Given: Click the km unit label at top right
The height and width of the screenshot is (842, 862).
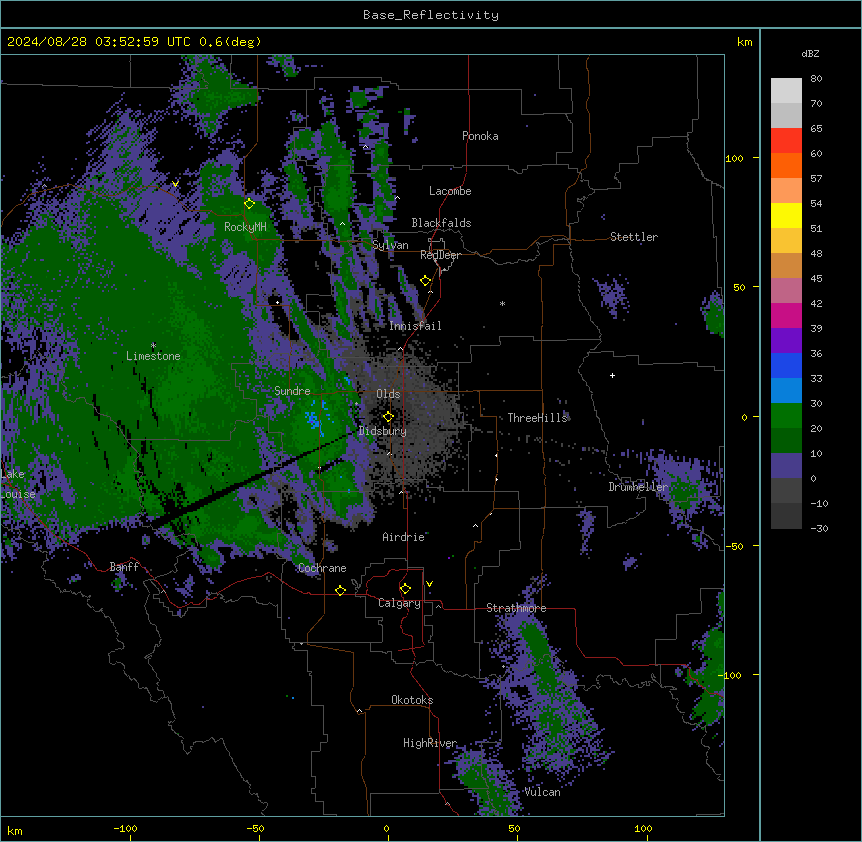Looking at the screenshot, I should [x=744, y=42].
